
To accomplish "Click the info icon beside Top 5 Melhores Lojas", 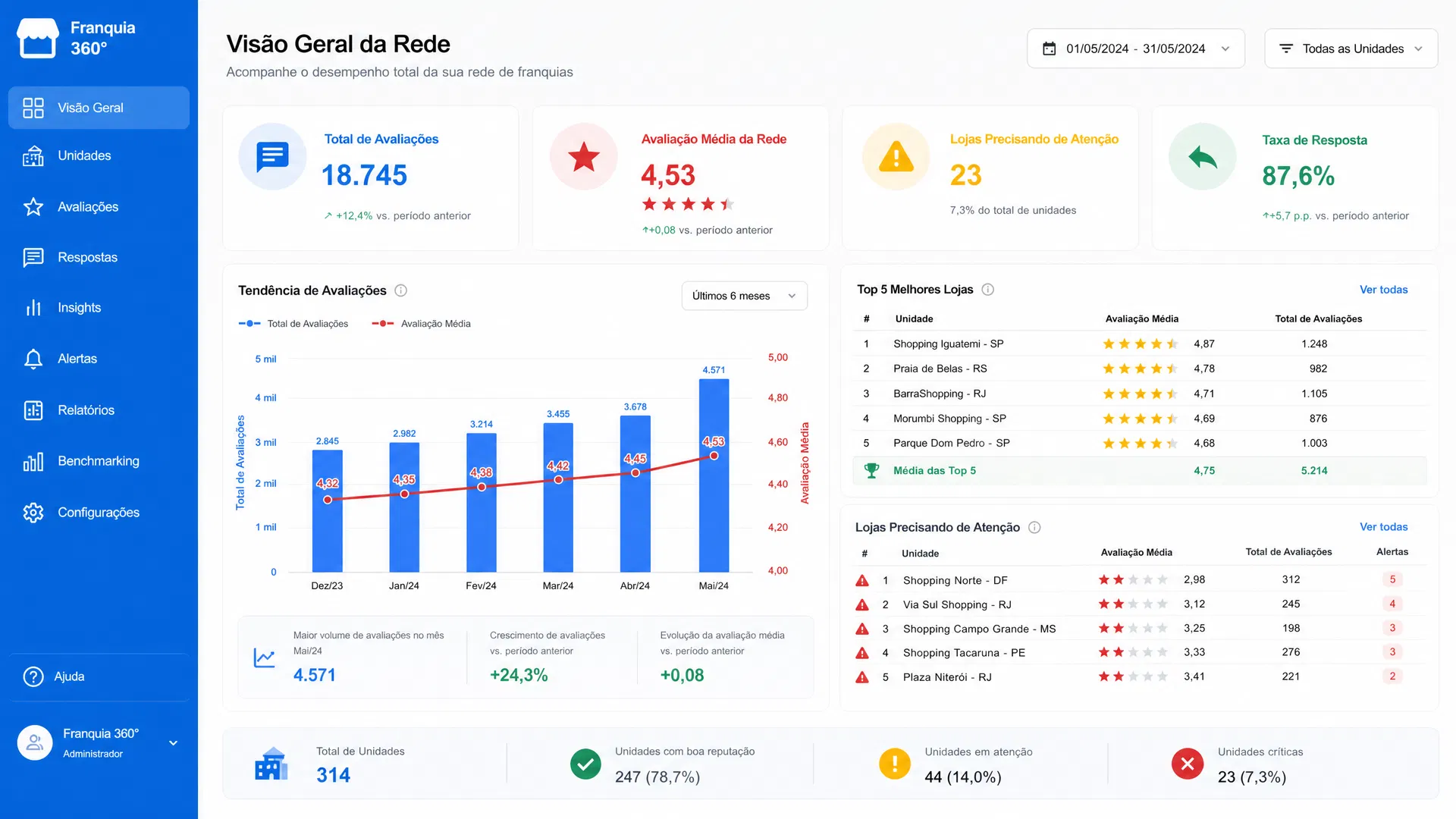I will pos(988,290).
